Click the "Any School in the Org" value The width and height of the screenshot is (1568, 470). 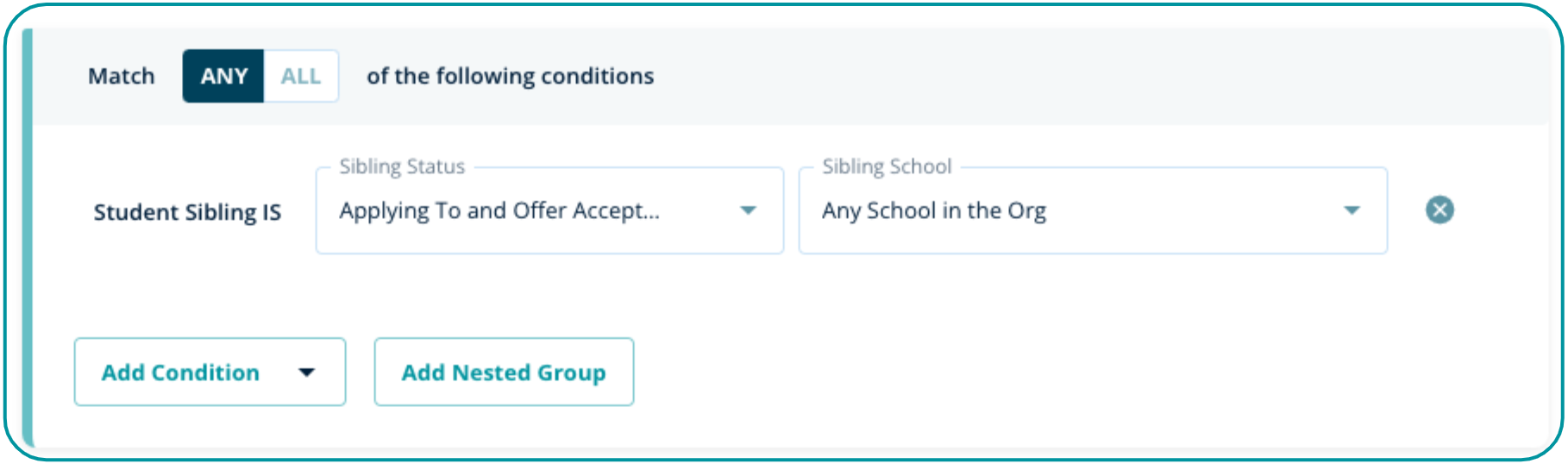tap(934, 211)
